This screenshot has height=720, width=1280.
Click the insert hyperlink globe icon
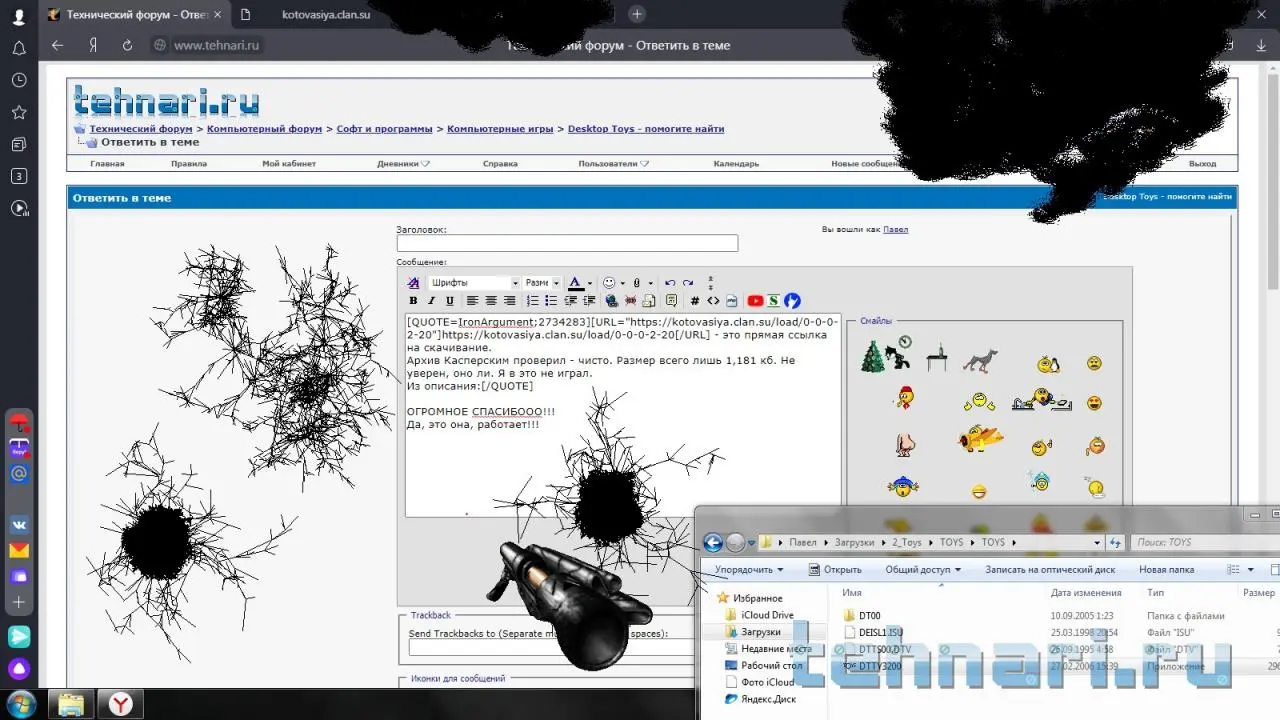click(x=612, y=301)
